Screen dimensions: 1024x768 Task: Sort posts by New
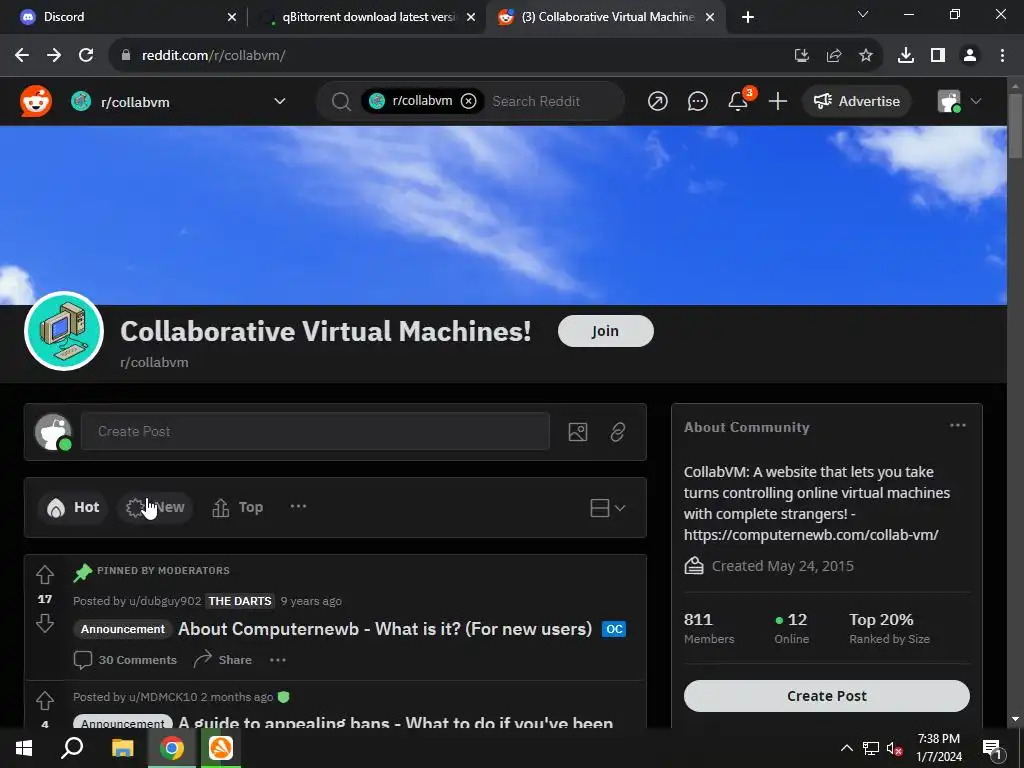(155, 507)
